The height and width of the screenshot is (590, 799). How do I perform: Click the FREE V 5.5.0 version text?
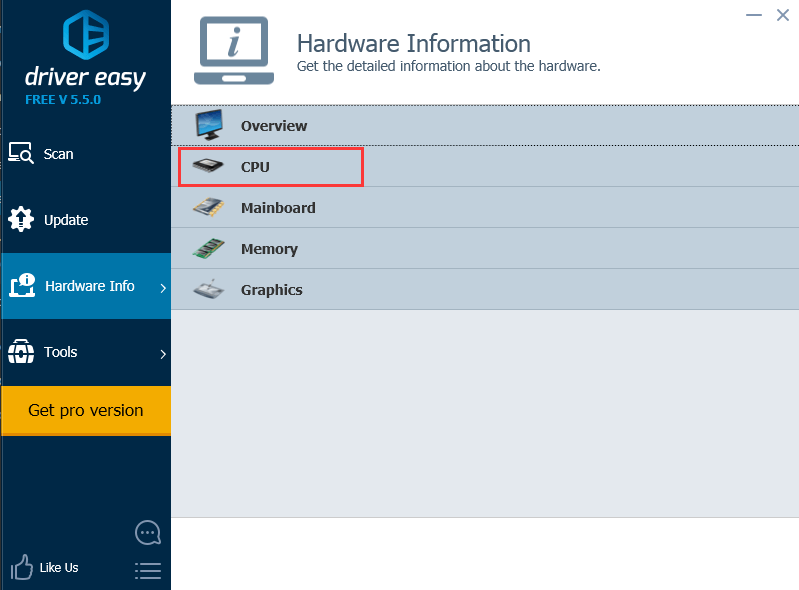(x=63, y=99)
